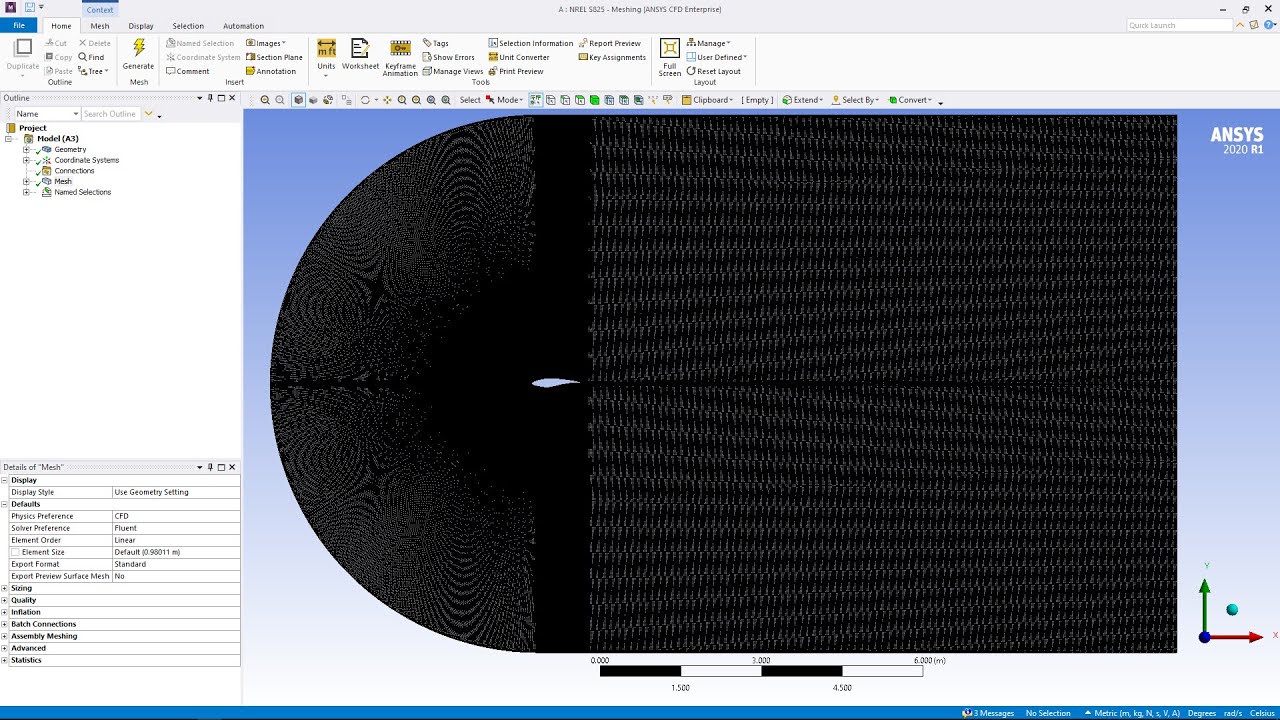Viewport: 1280px width, 720px height.
Task: Expand the Inflation details section
Action: tap(5, 612)
